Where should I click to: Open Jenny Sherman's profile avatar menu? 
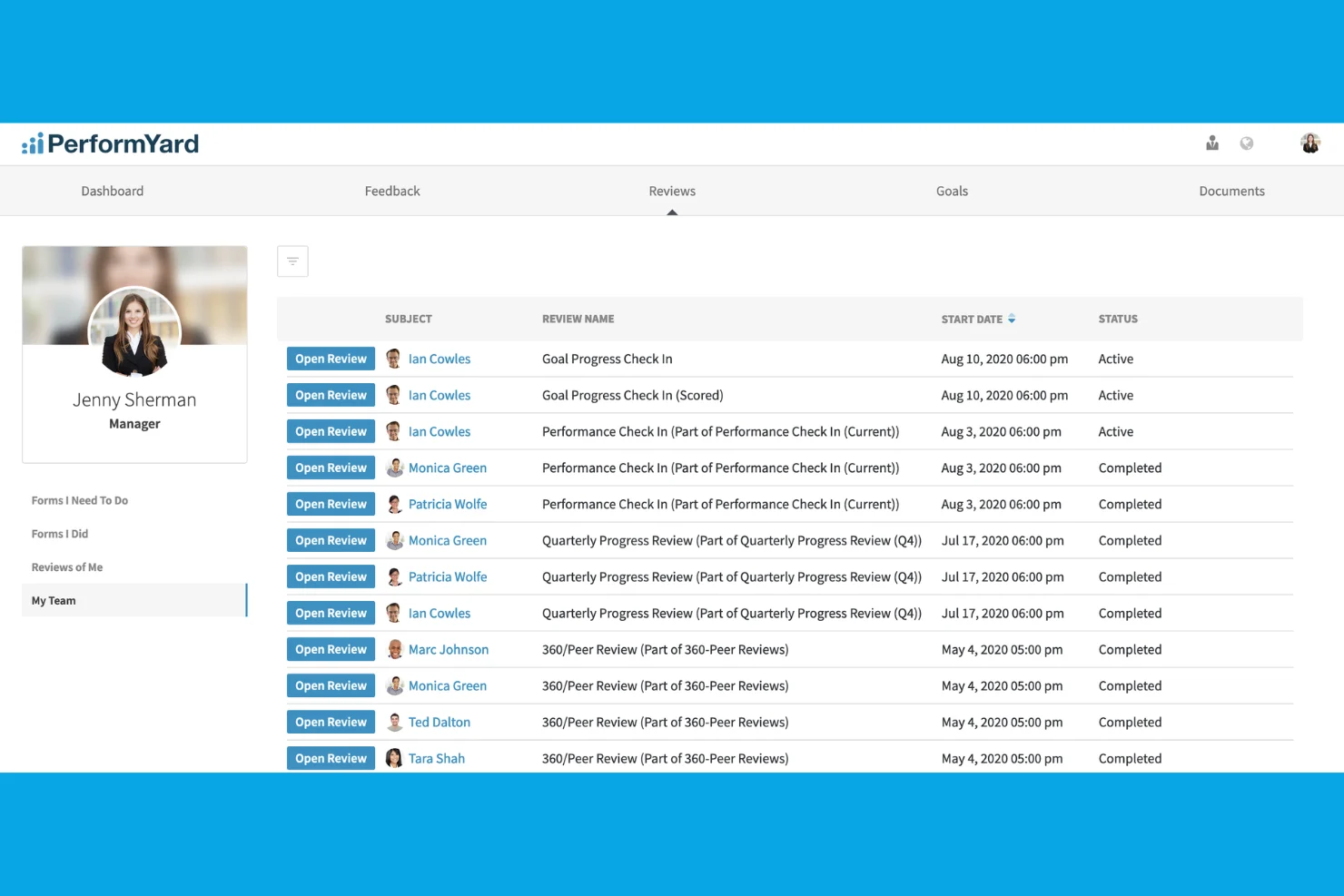[x=1310, y=143]
